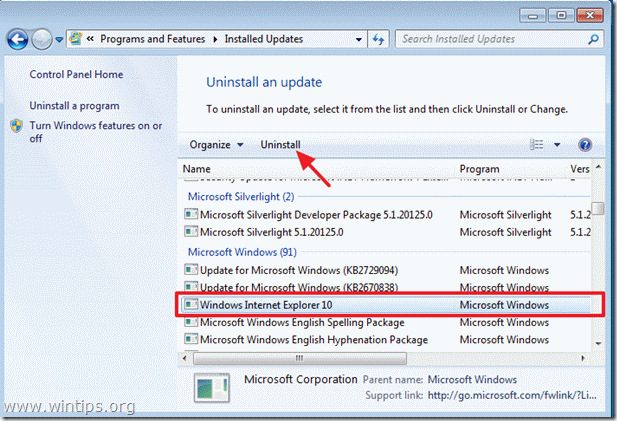Click Microsoft Windows program cell for Internet Explorer 10
This screenshot has height=421, width=617.
(504, 305)
